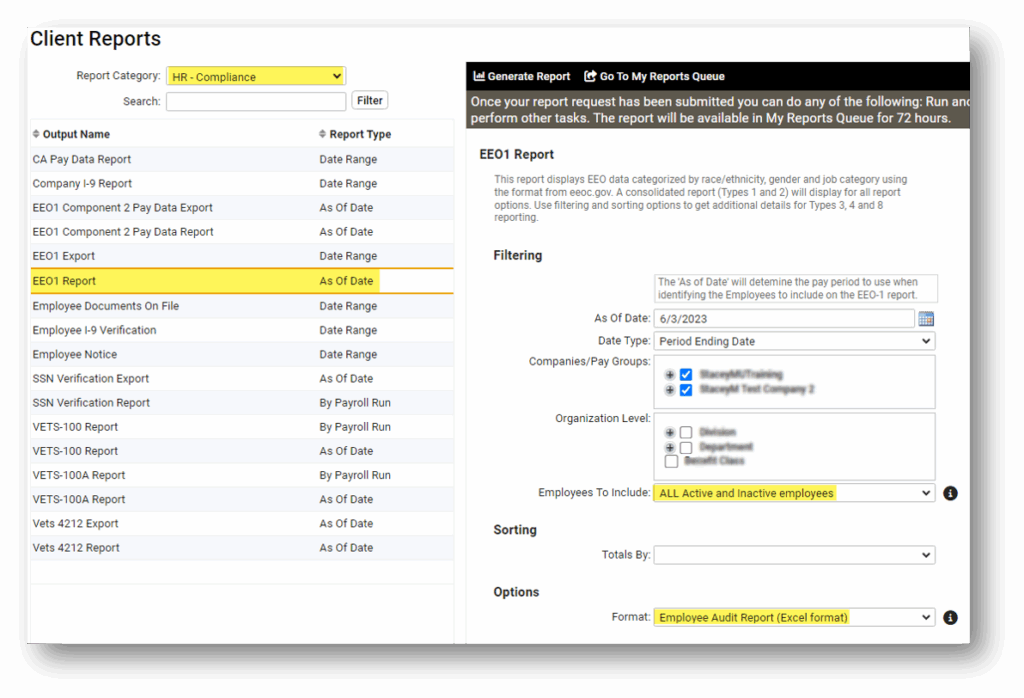
Task: Open the As Of Date calendar picker
Action: coord(925,319)
